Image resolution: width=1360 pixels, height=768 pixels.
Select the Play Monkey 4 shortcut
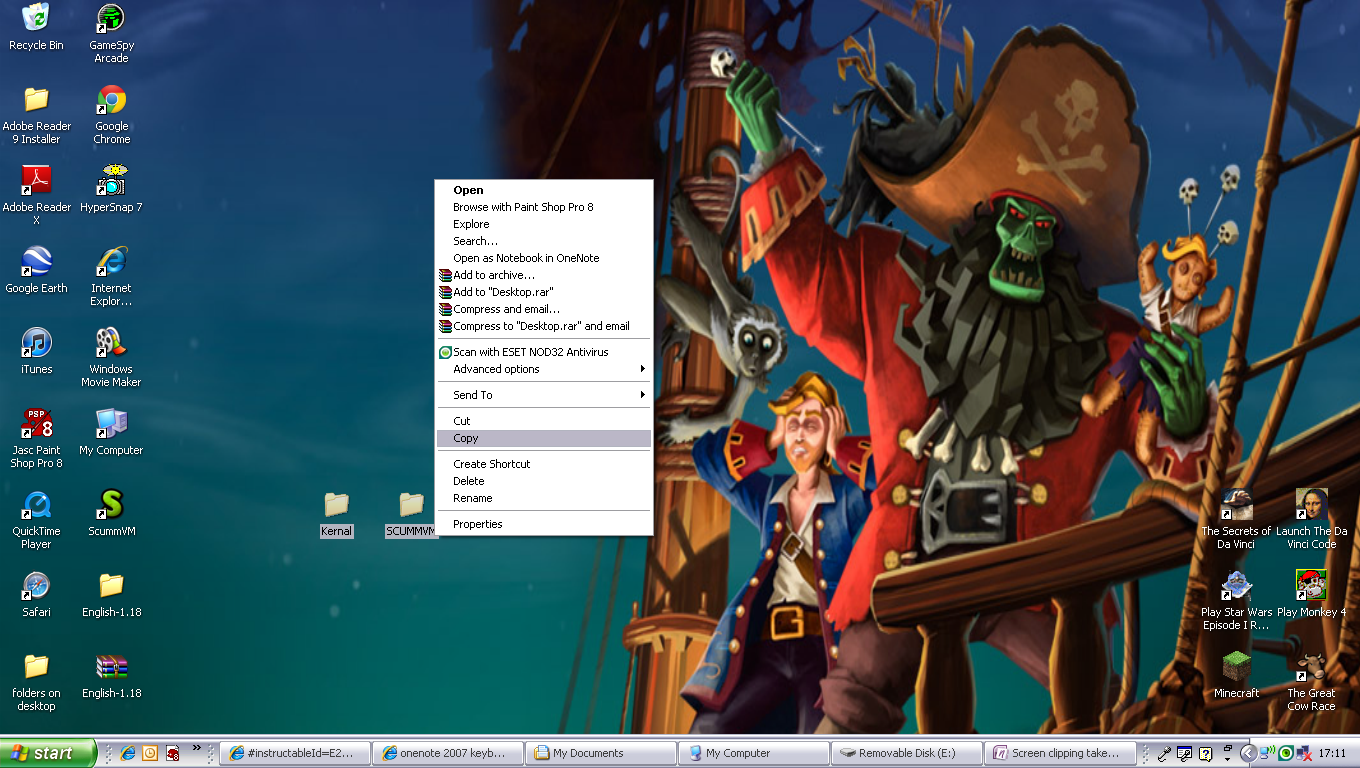click(1311, 594)
